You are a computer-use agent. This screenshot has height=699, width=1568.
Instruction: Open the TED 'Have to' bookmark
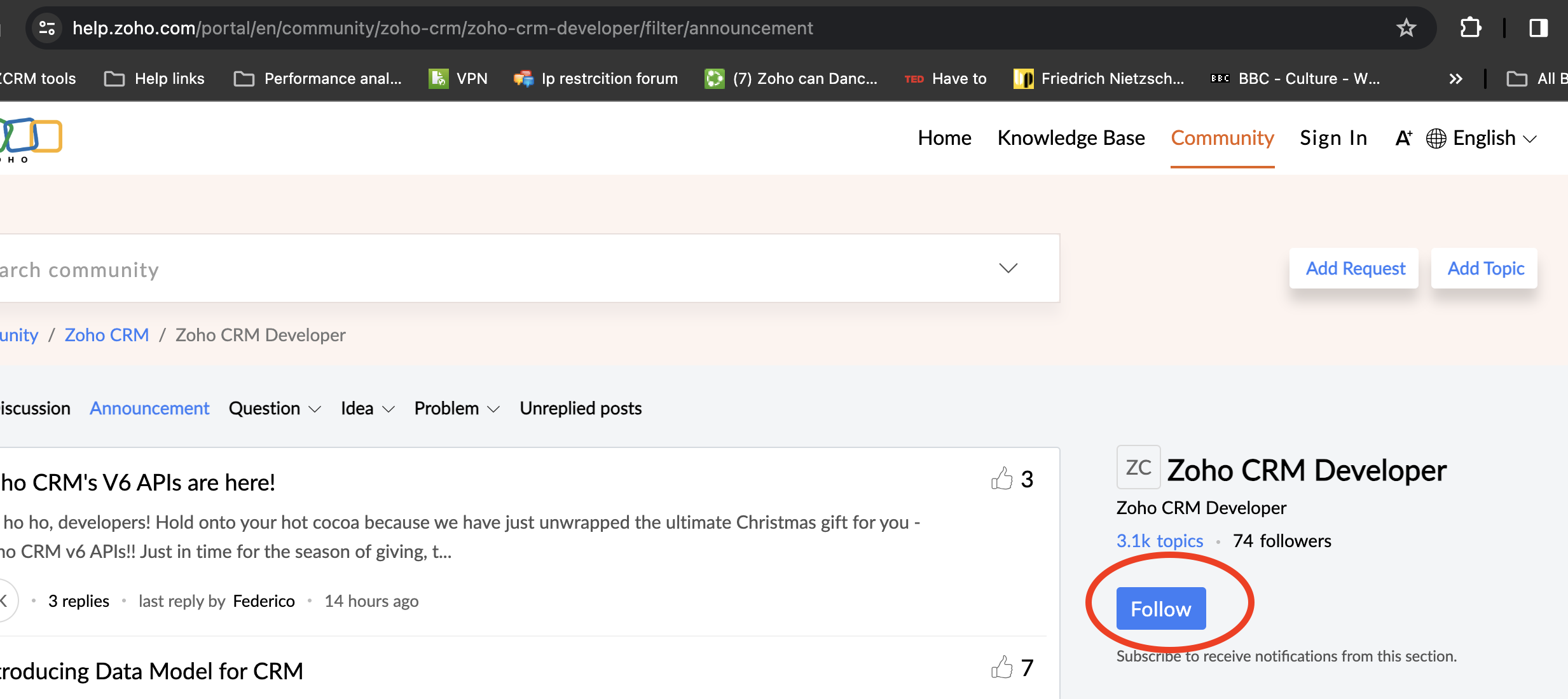click(946, 78)
